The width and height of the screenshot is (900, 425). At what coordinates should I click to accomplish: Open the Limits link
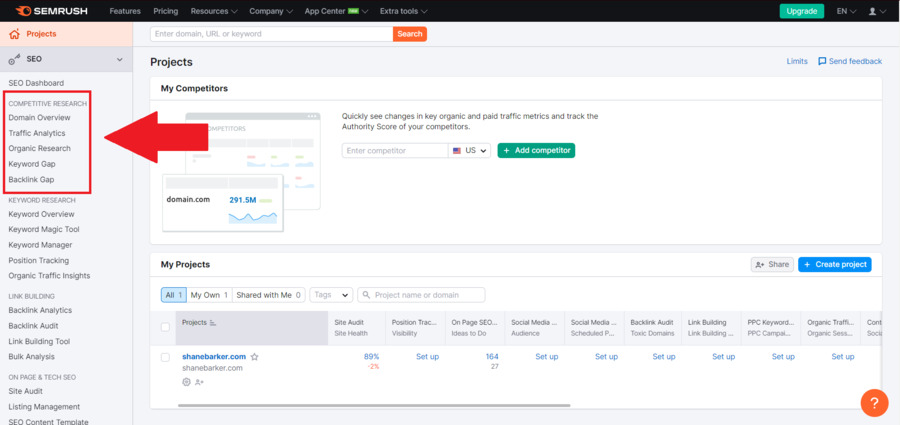[797, 61]
